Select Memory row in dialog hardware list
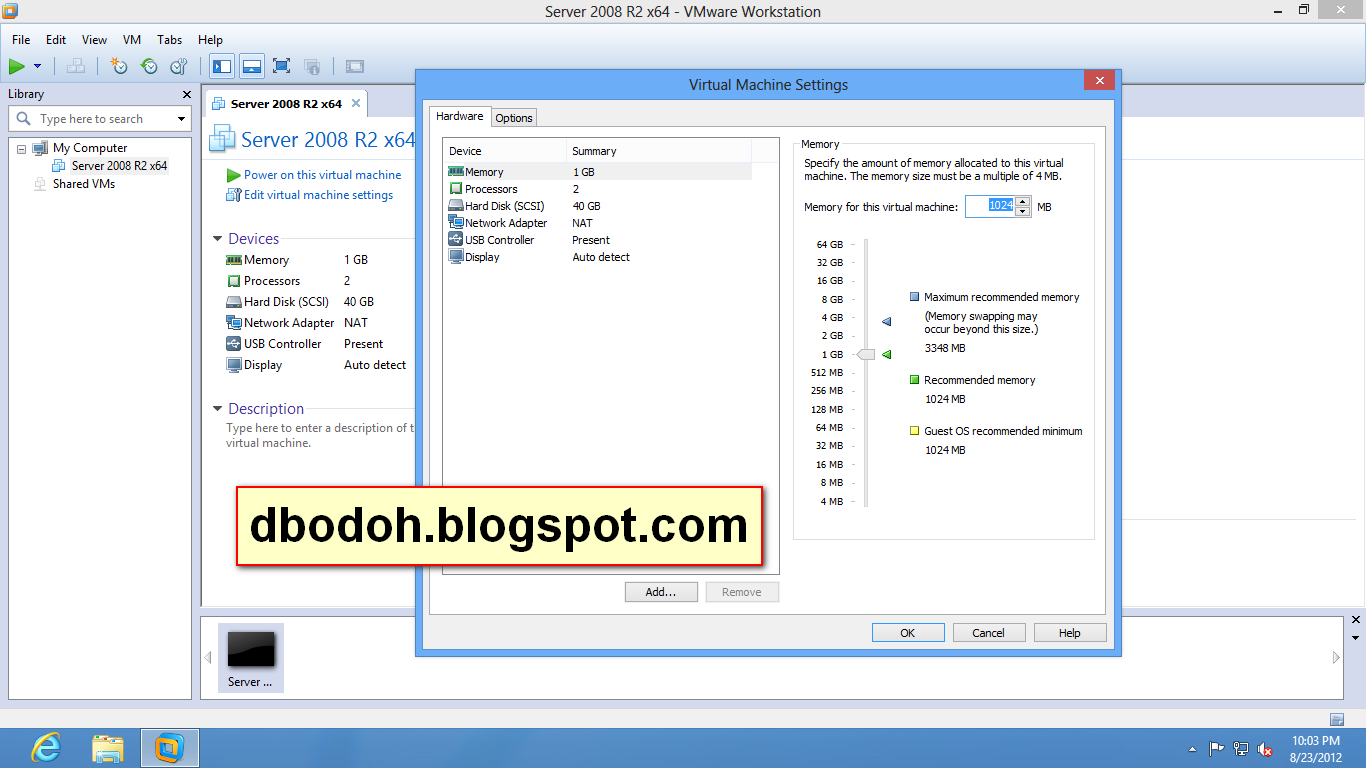 tap(598, 172)
